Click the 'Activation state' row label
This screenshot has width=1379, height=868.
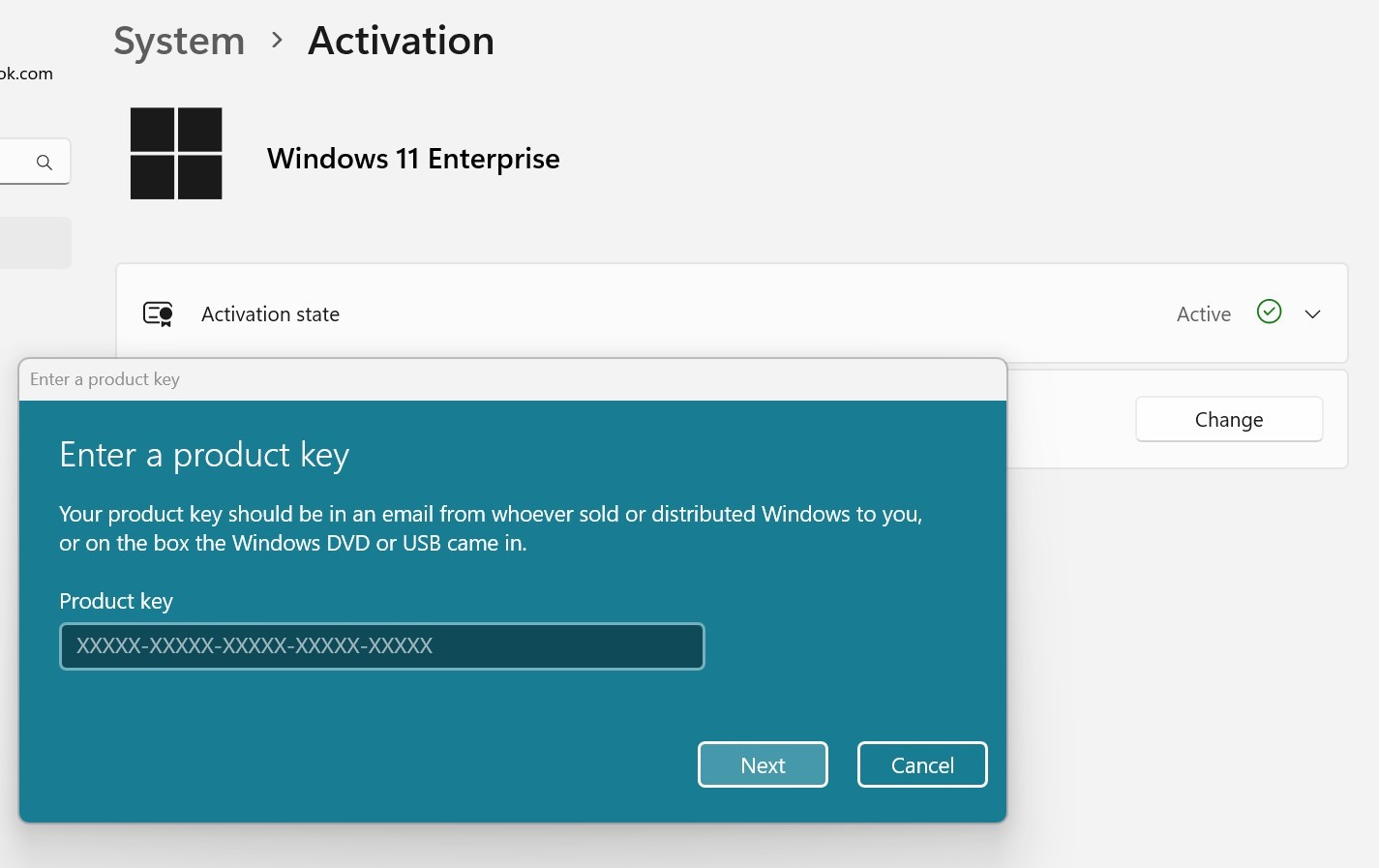point(270,314)
